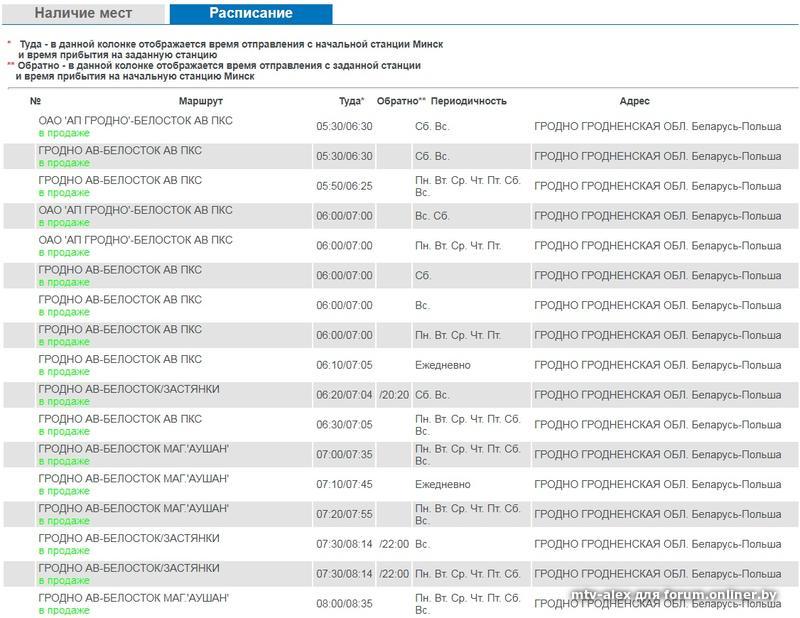The image size is (800, 618).
Task: Select the Сб. Вс. periodicity on the 06:20 route
Action: coord(433,395)
